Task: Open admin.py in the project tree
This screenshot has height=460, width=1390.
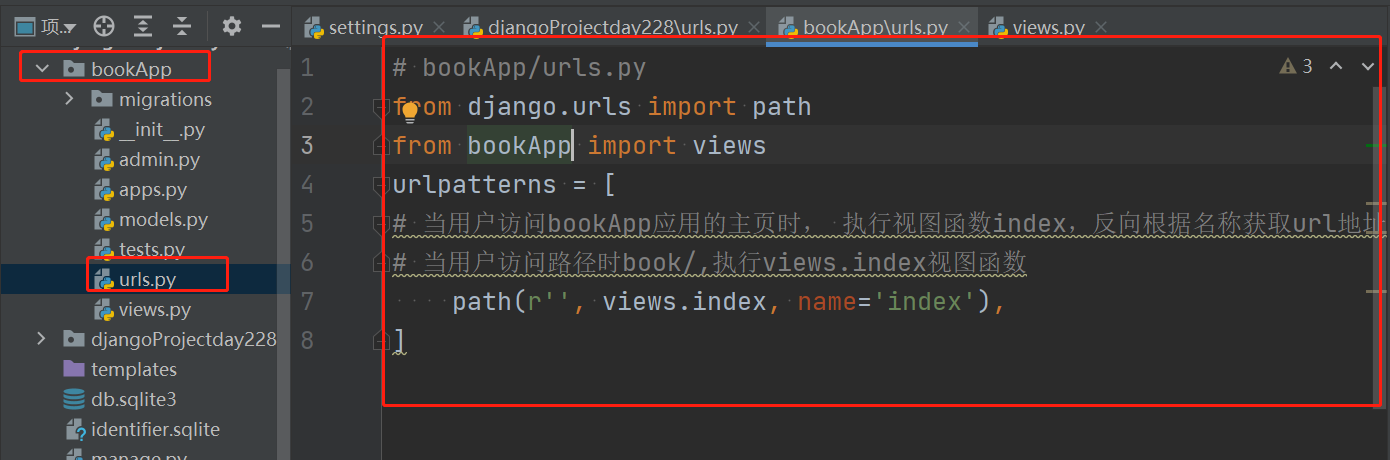Action: [159, 159]
